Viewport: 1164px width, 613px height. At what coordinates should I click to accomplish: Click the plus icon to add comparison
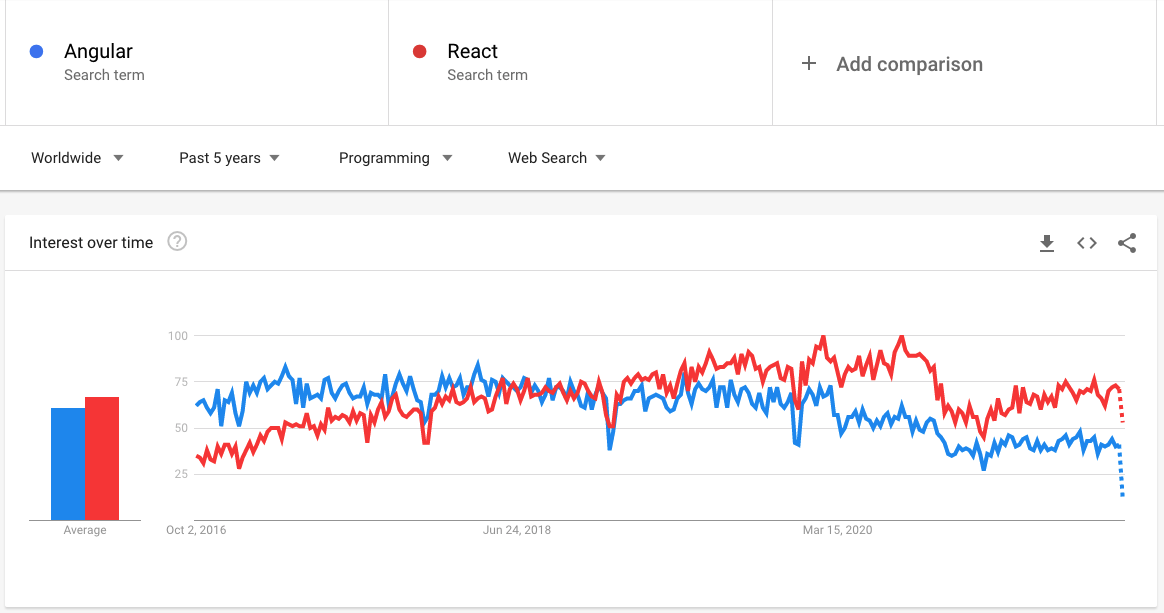[x=809, y=64]
